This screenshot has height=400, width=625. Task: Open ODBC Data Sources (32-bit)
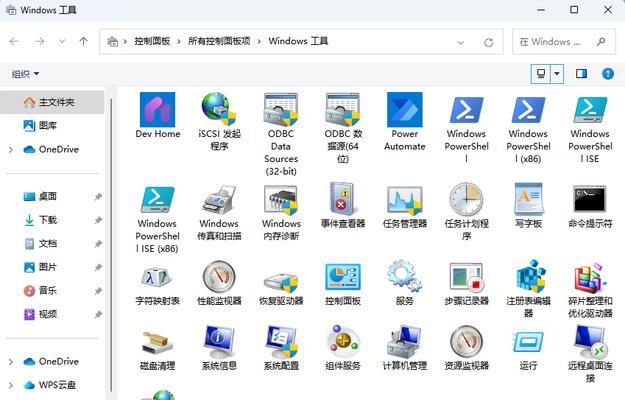[281, 109]
